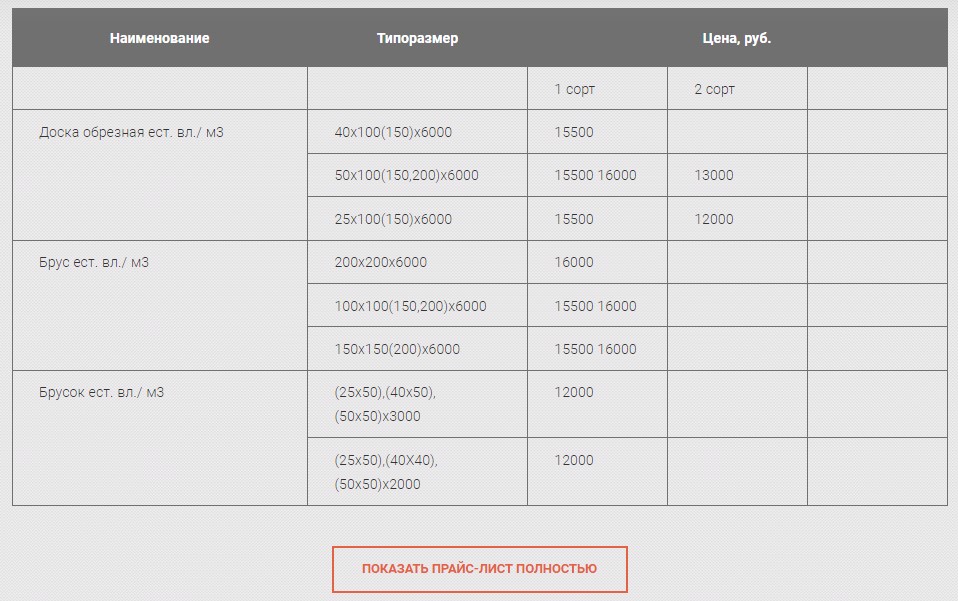The height and width of the screenshot is (601, 958).
Task: Click the "Показать прайс-лист полностью" button
Action: (479, 569)
